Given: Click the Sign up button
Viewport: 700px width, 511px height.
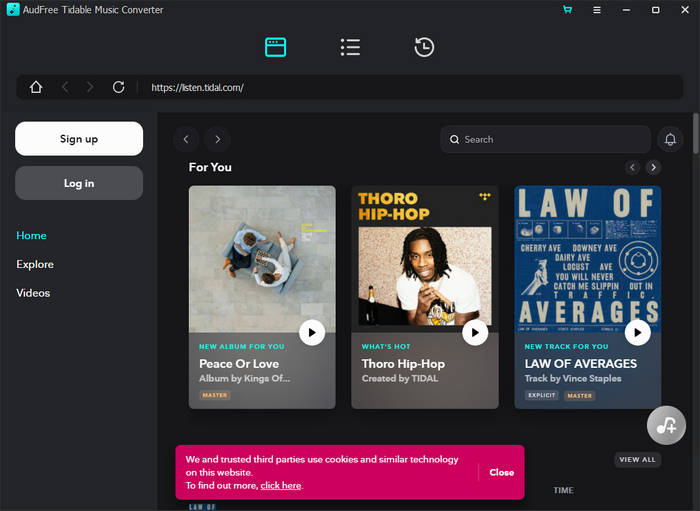Looking at the screenshot, I should pos(79,139).
